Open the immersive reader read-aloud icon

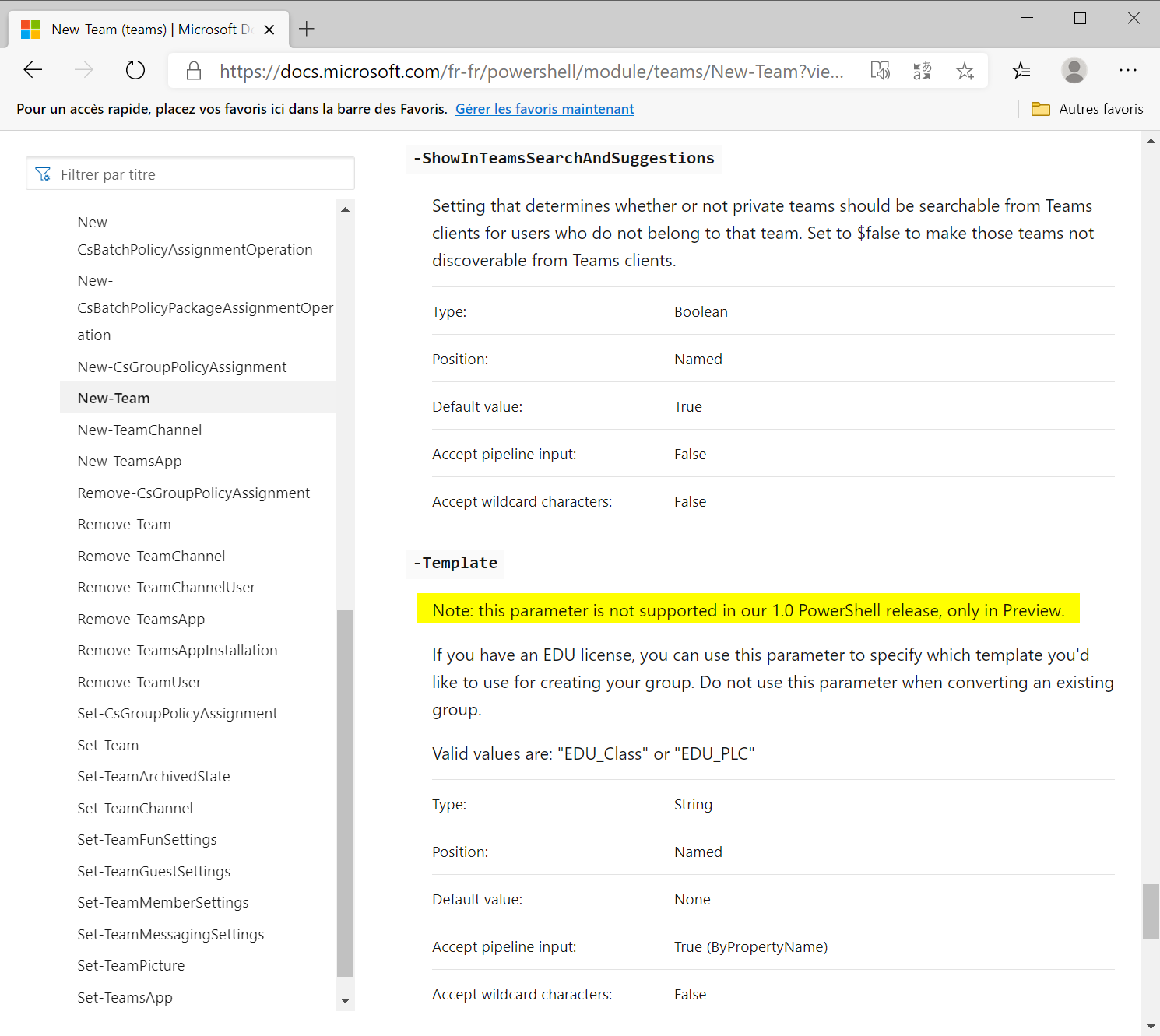click(881, 71)
